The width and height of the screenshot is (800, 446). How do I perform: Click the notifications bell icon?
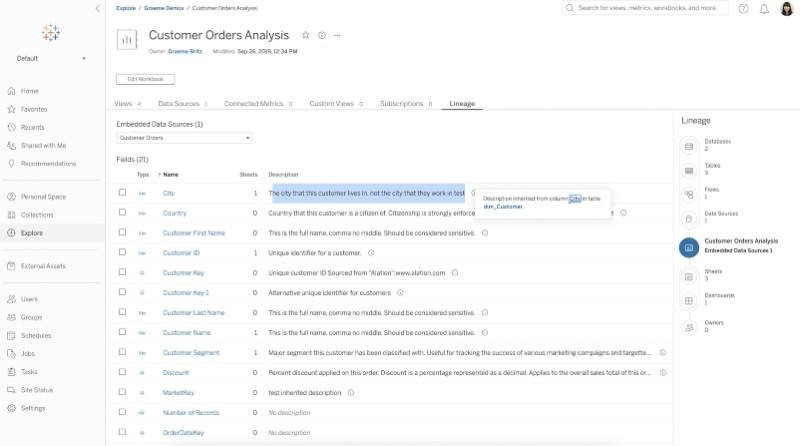[x=765, y=8]
